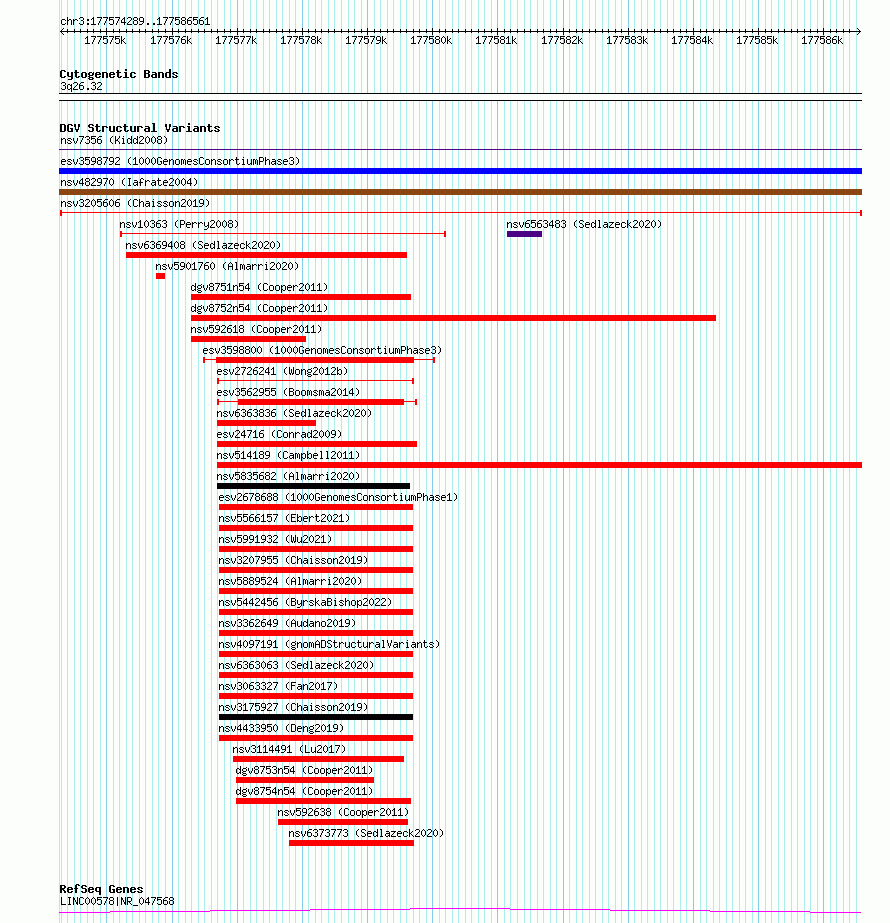Open the nsv6563483 (Sedlazeck2020) label

584,224
